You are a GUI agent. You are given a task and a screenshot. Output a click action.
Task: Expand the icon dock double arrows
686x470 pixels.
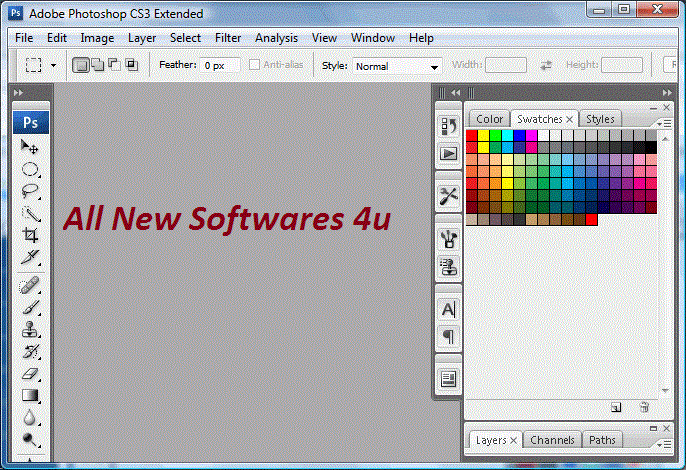[455, 93]
